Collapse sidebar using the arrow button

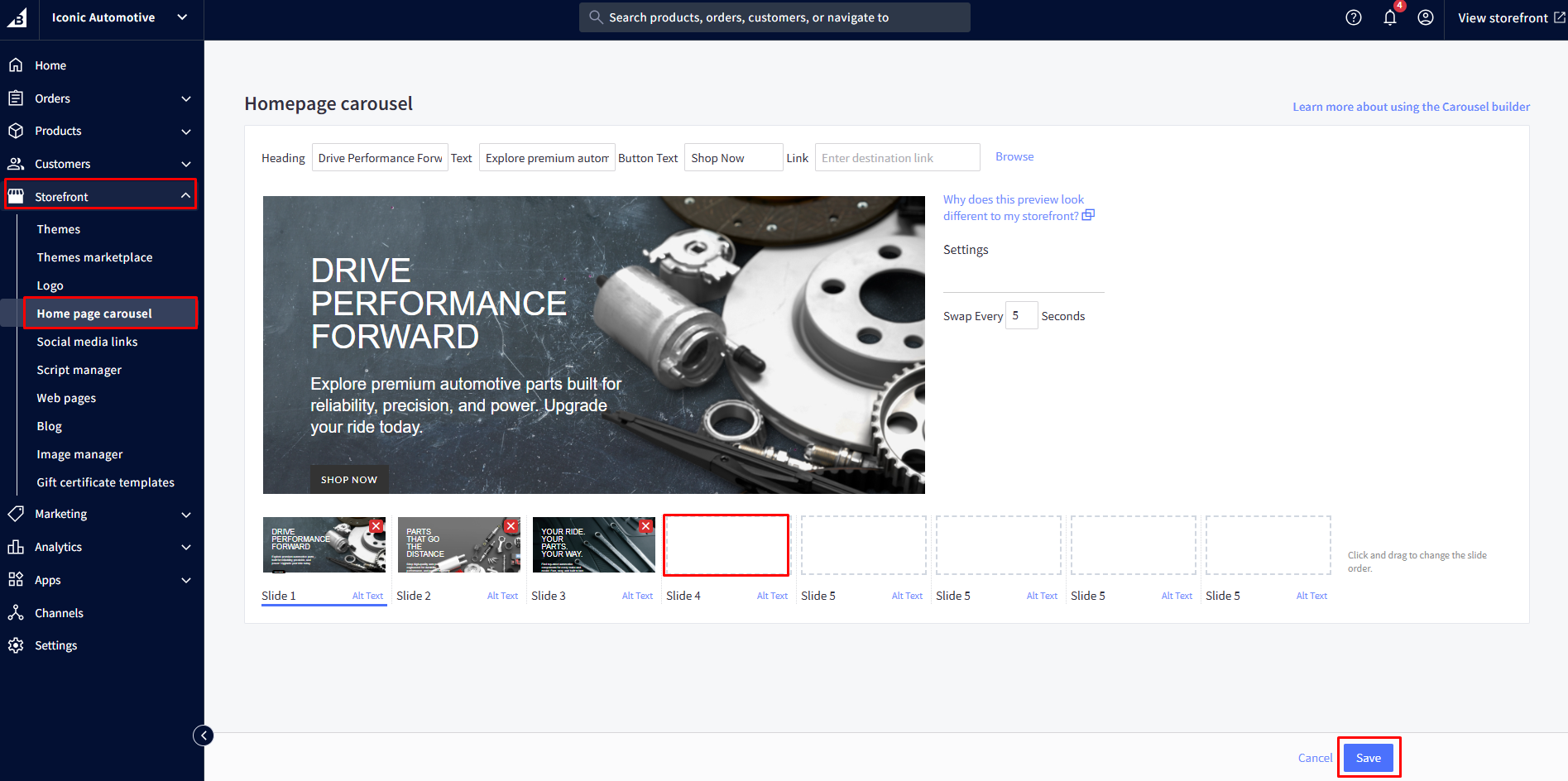[x=204, y=735]
